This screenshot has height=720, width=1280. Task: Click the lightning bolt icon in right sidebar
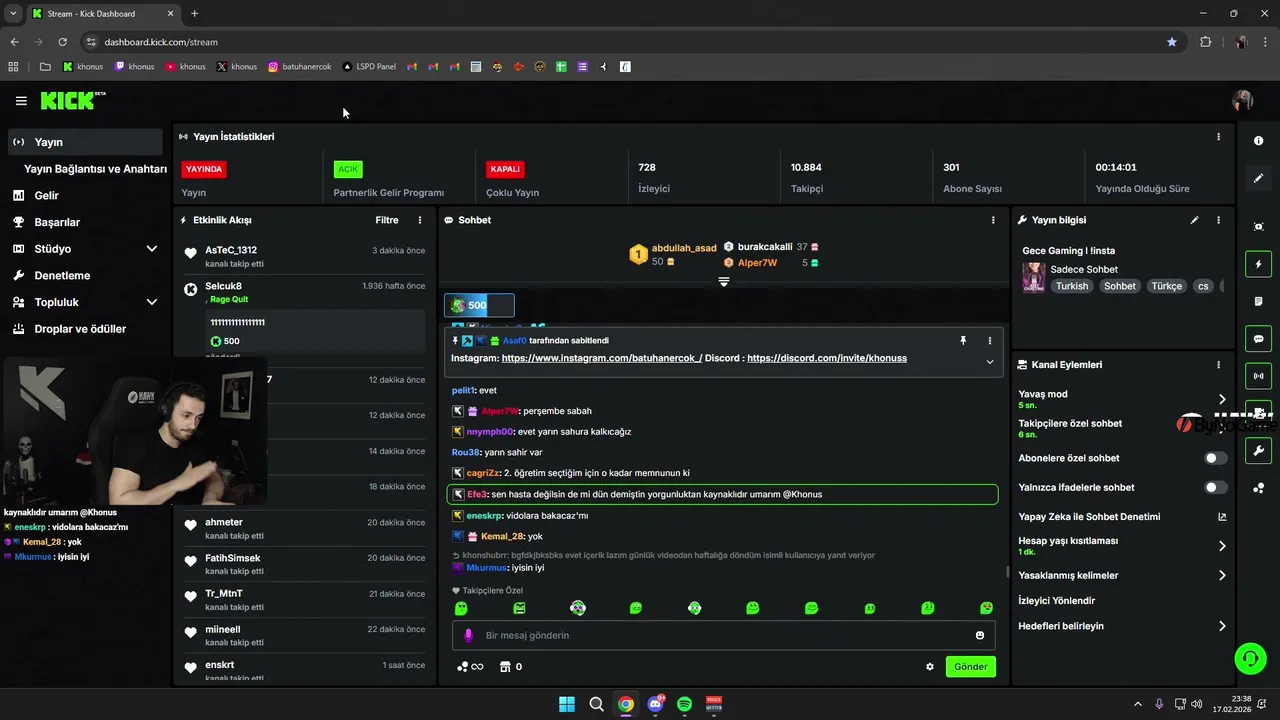(1258, 264)
